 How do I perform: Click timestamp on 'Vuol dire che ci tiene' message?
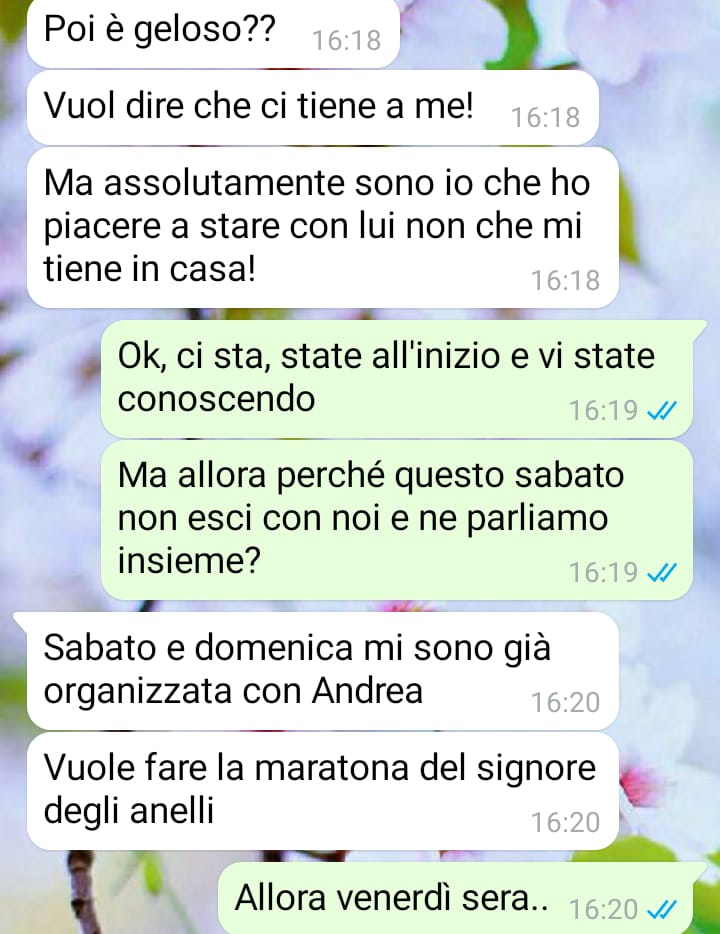pos(546,117)
